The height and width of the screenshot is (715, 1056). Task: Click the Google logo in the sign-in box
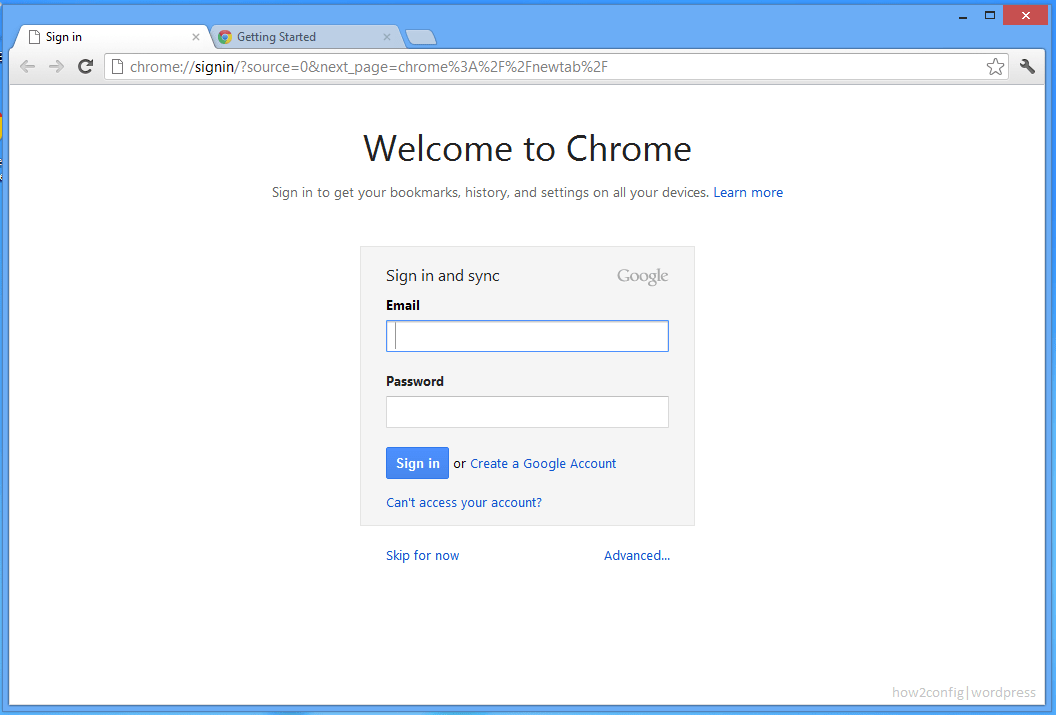click(642, 275)
